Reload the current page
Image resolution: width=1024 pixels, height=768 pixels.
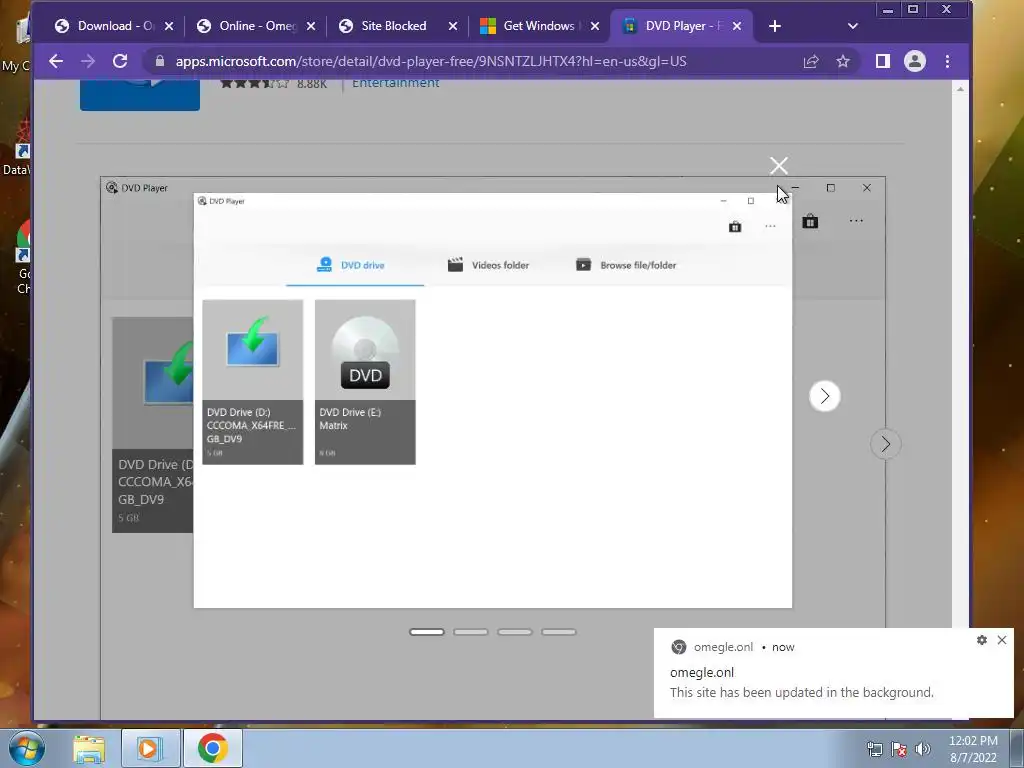[x=120, y=61]
